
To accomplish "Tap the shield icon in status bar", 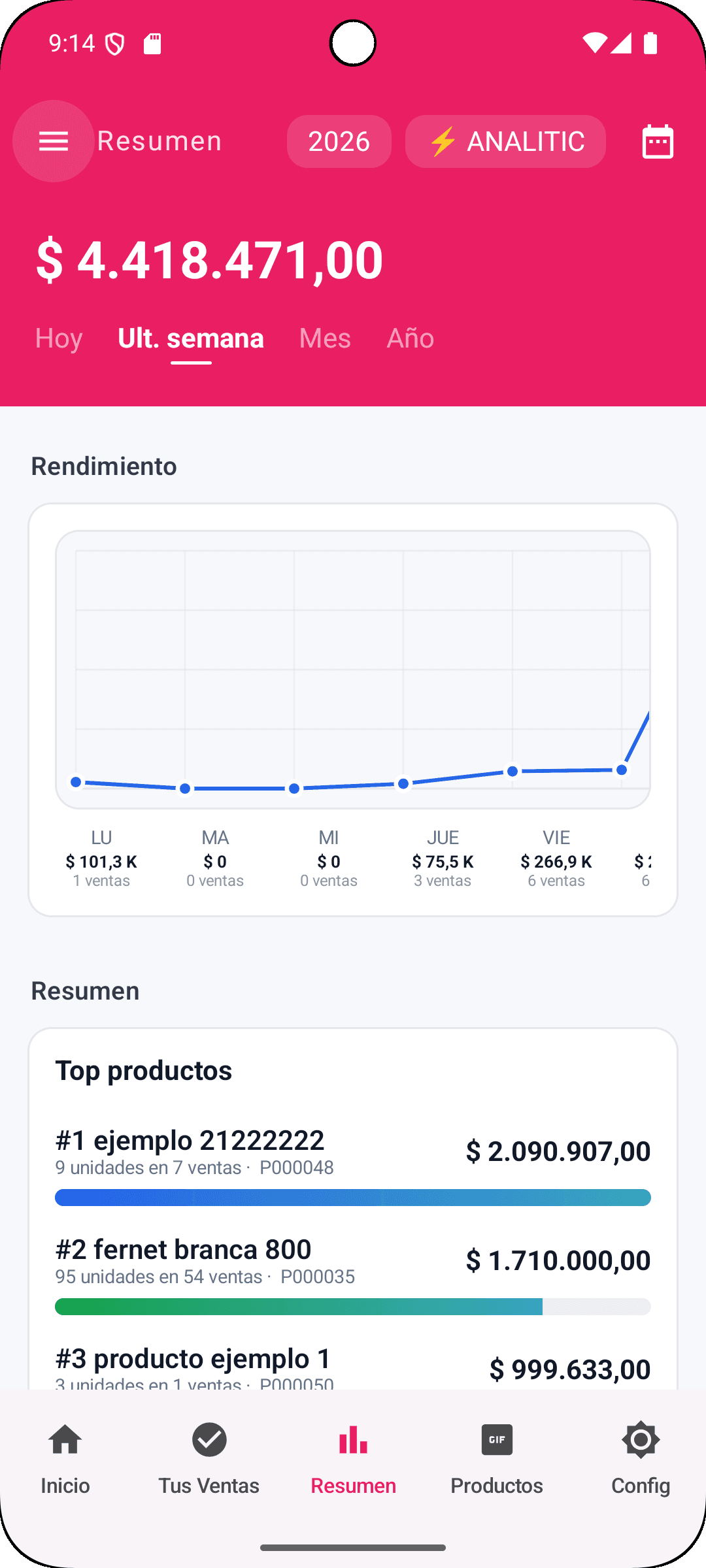I will coord(115,44).
